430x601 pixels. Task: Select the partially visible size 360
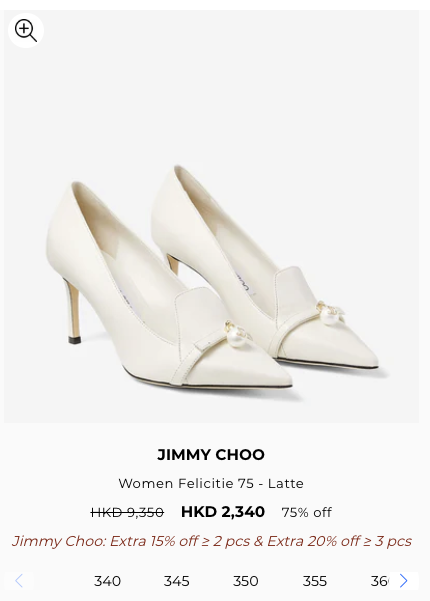[380, 581]
